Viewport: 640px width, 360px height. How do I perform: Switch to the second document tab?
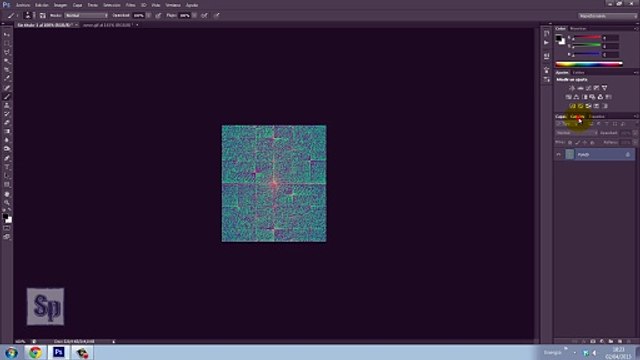107,25
